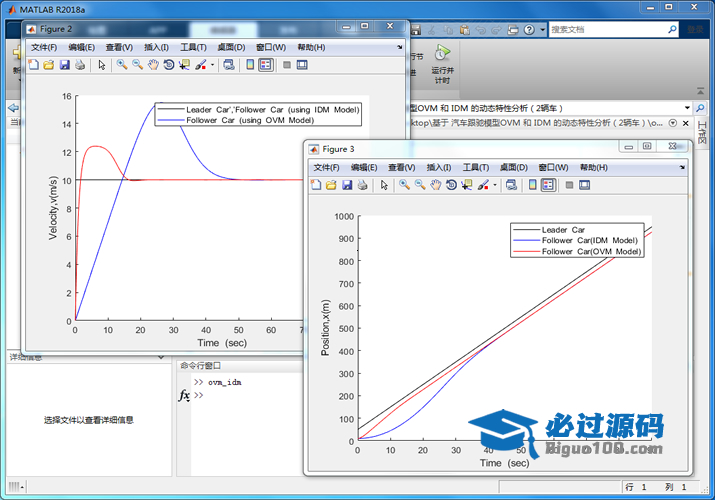Viewport: 715px width, 500px height.
Task: Open 桌面(D) menu in Figure 3
Action: [514, 168]
